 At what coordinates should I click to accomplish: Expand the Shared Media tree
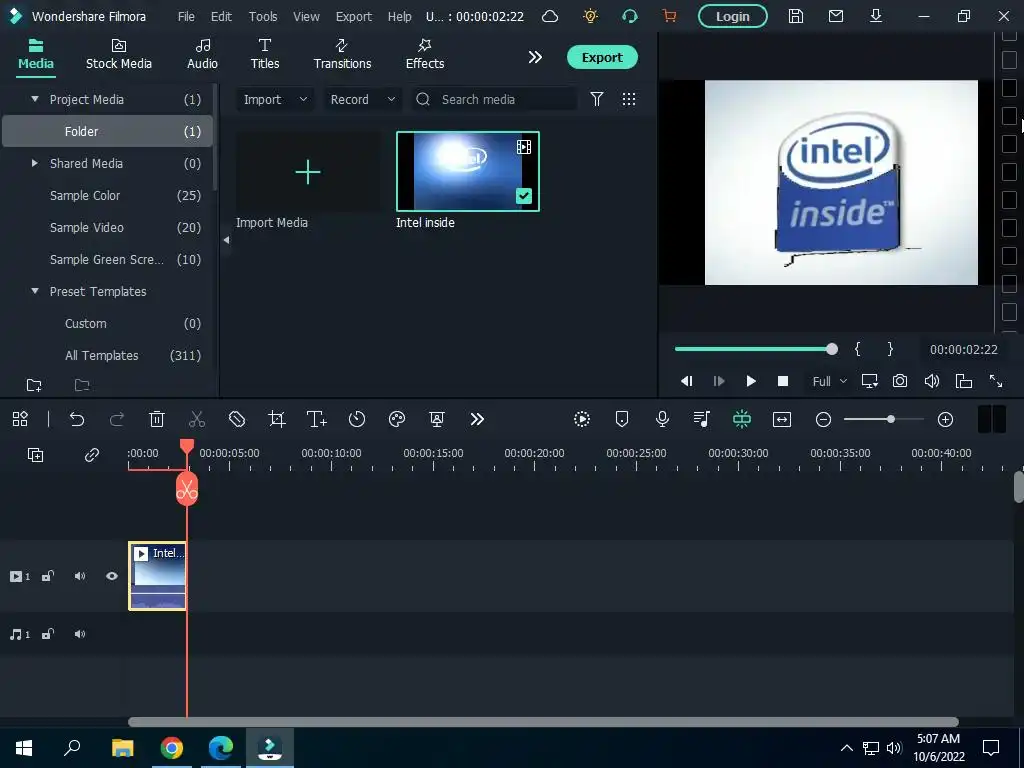click(35, 163)
